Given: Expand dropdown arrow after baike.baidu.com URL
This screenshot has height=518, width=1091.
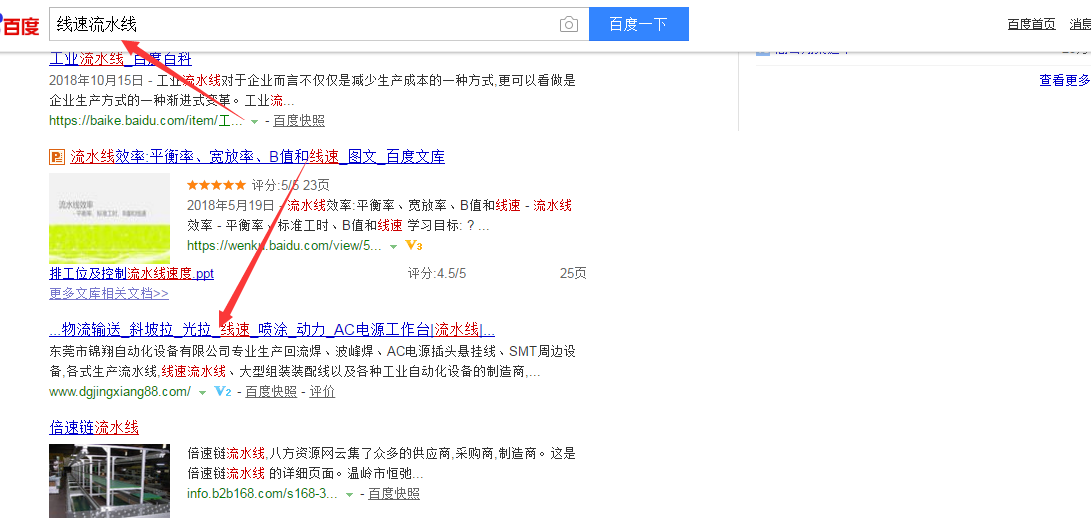Looking at the screenshot, I should click(x=254, y=121).
